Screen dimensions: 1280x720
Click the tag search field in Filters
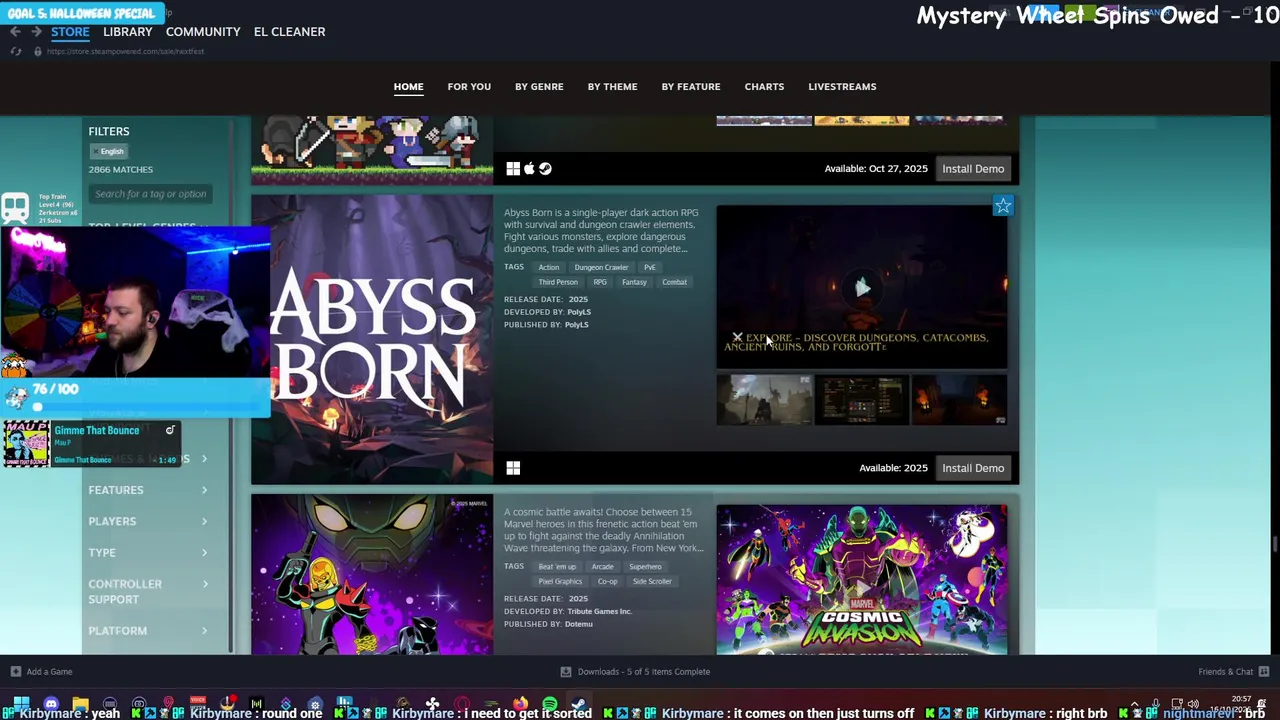click(x=151, y=194)
